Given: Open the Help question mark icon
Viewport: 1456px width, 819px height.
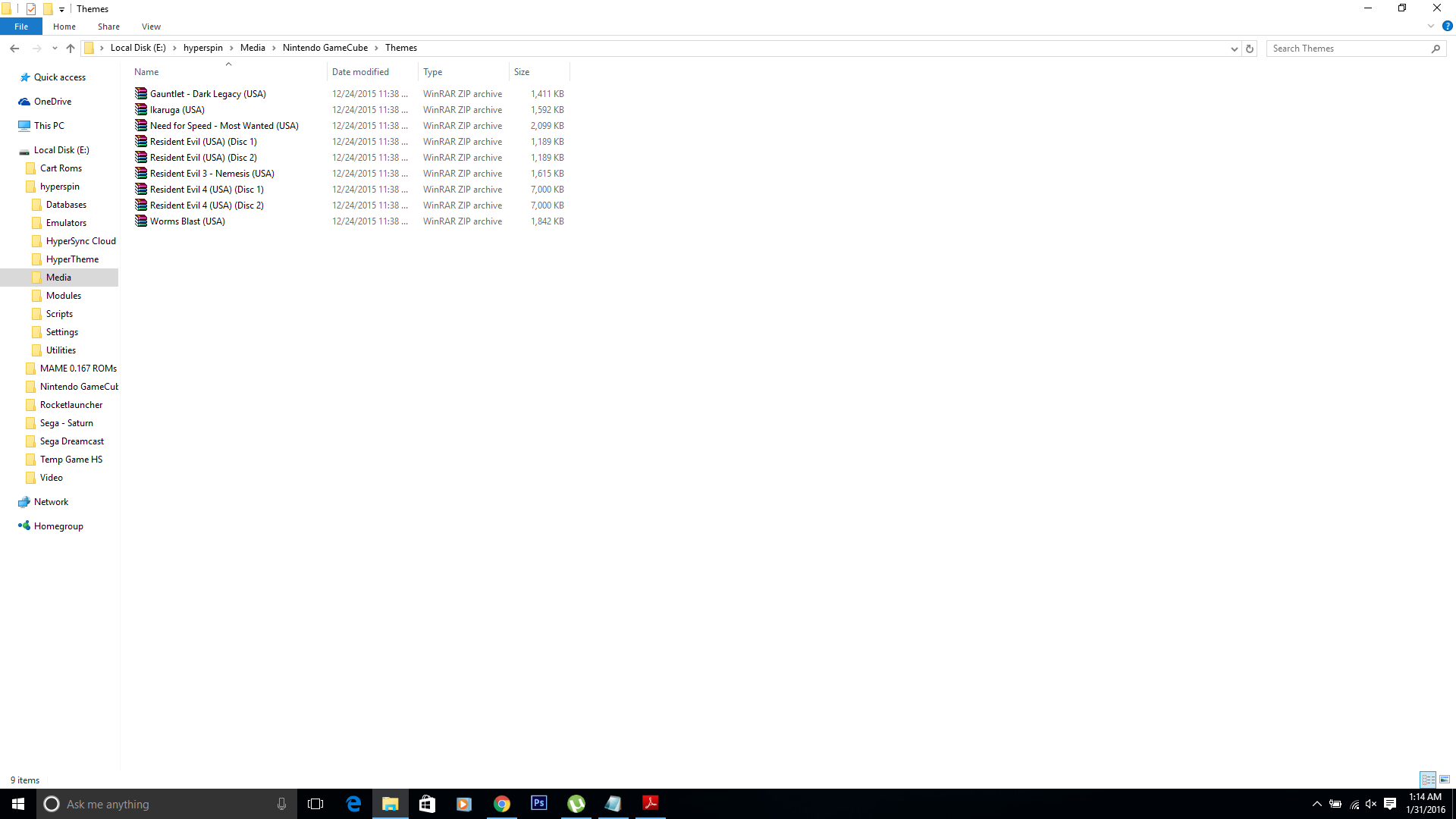Looking at the screenshot, I should [x=1447, y=26].
